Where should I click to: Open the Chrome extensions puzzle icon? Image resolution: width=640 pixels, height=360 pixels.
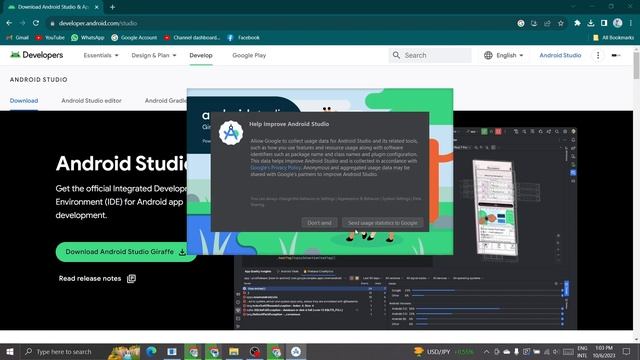[577, 23]
